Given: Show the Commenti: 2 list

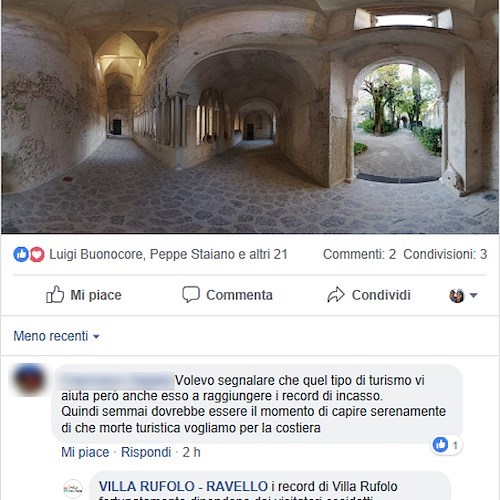Looking at the screenshot, I should (359, 254).
